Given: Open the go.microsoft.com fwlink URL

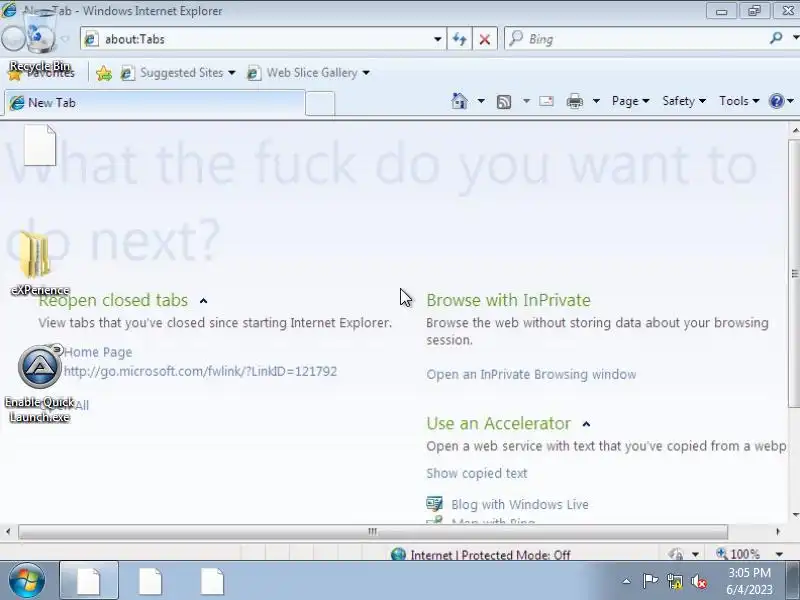Looking at the screenshot, I should [x=201, y=371].
